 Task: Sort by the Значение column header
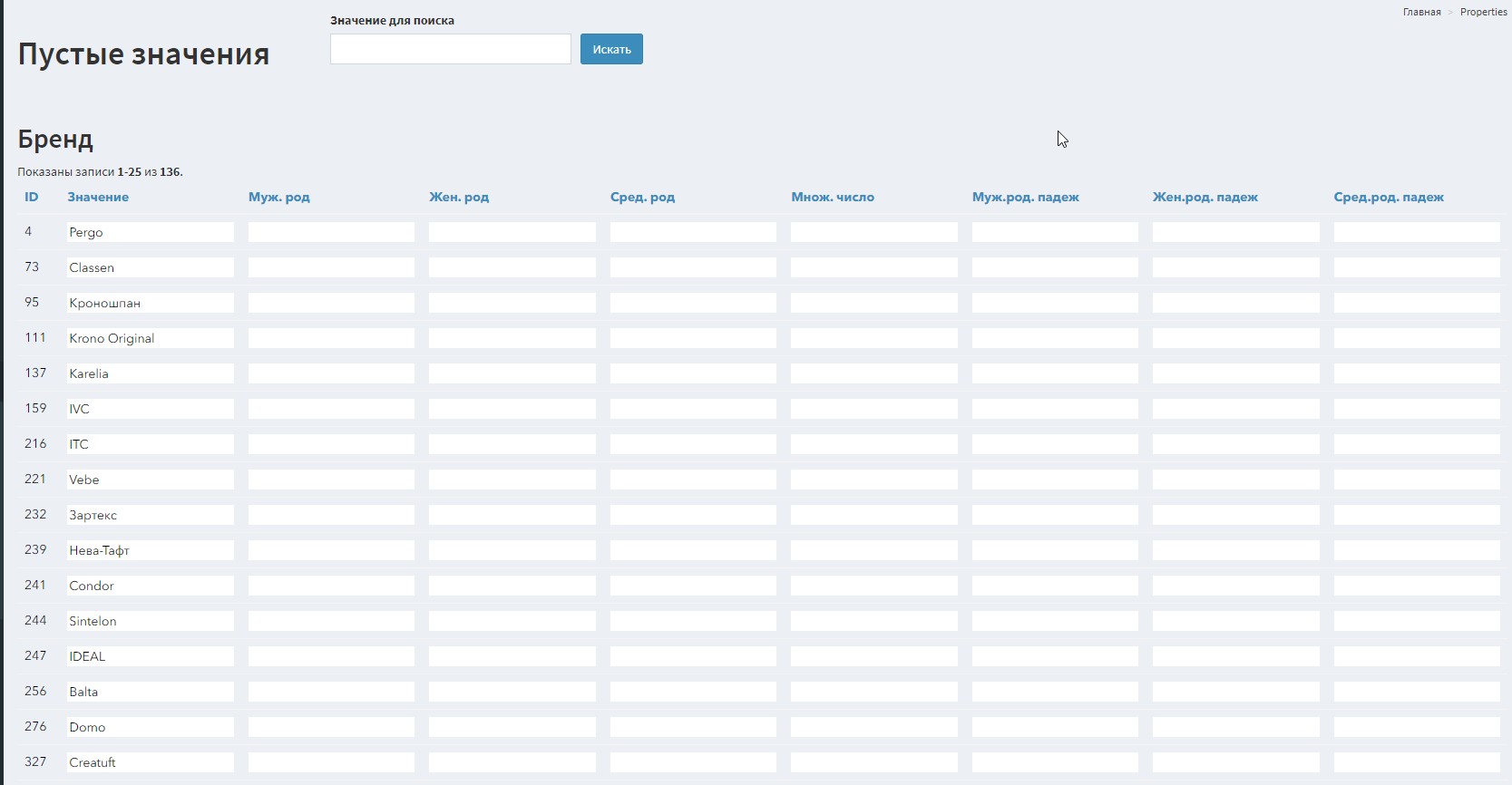(x=98, y=197)
